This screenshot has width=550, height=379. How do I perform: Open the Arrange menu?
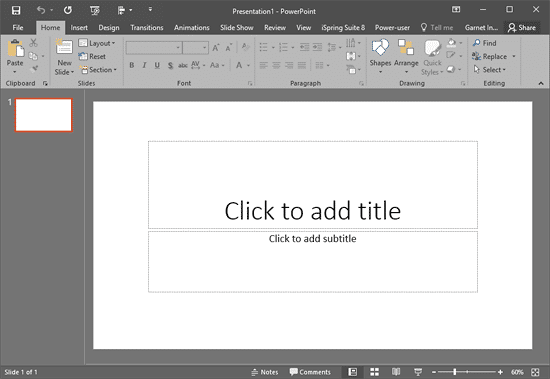point(406,56)
